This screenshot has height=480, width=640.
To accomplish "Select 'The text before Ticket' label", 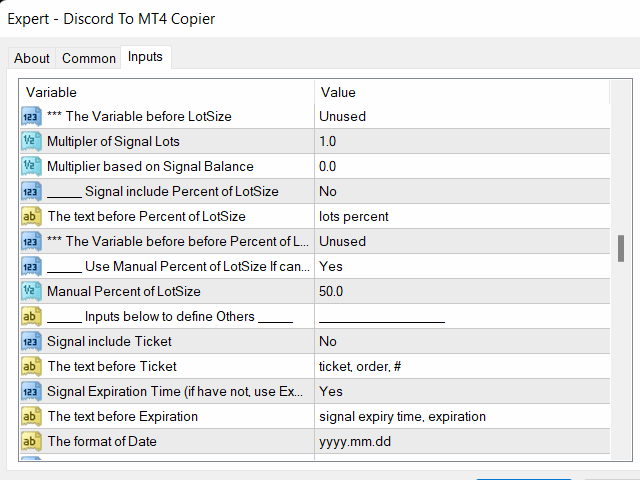I will [112, 367].
